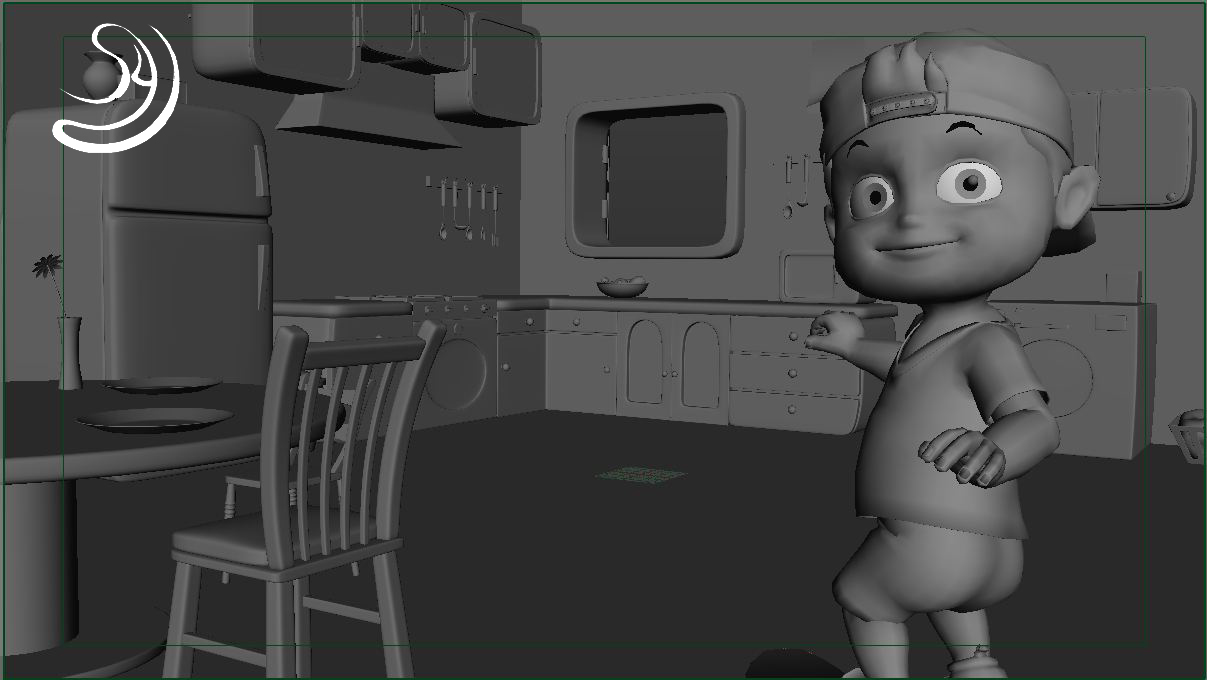Select the plate nearest the flower vase

click(x=163, y=385)
